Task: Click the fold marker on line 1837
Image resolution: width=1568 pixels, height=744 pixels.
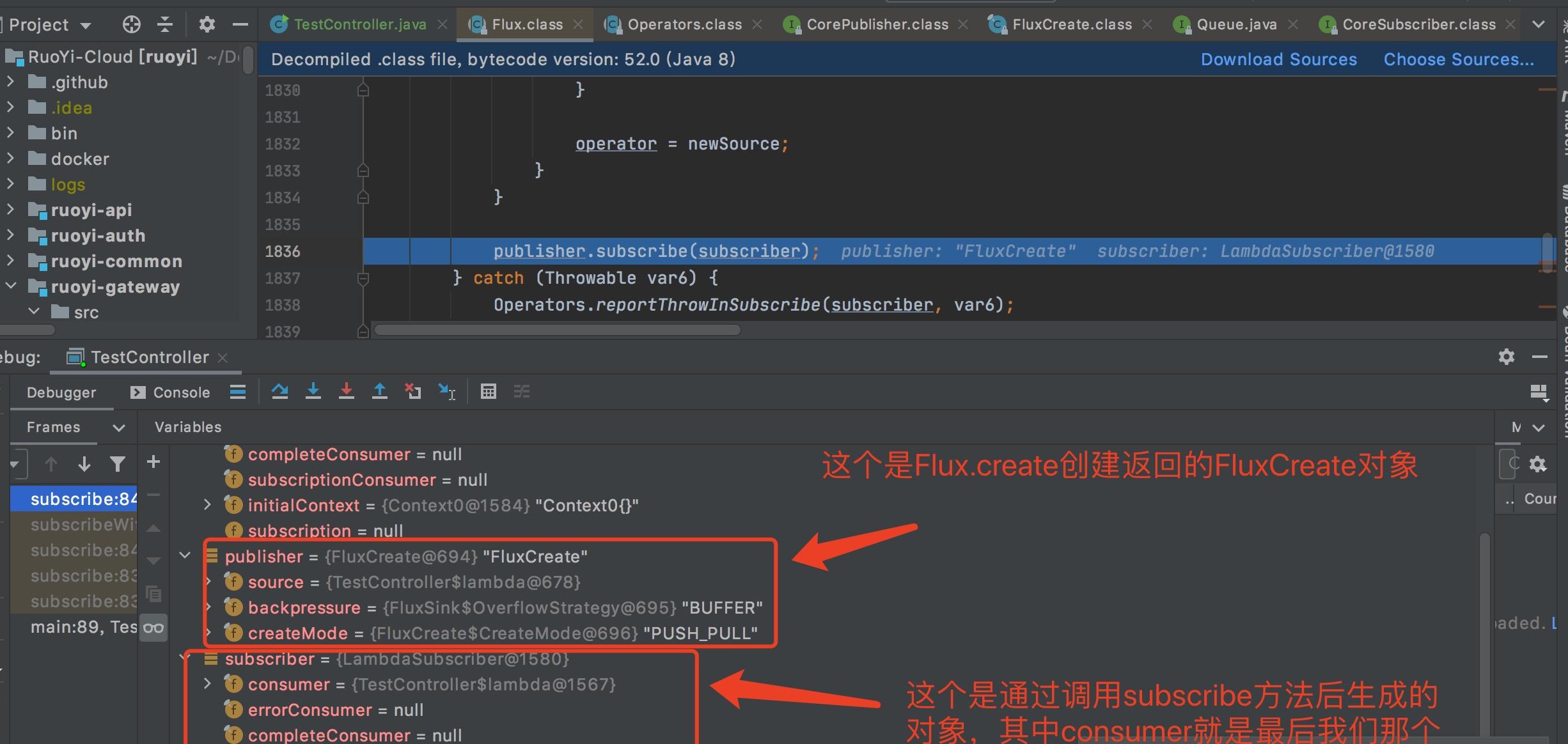Action: 363,278
